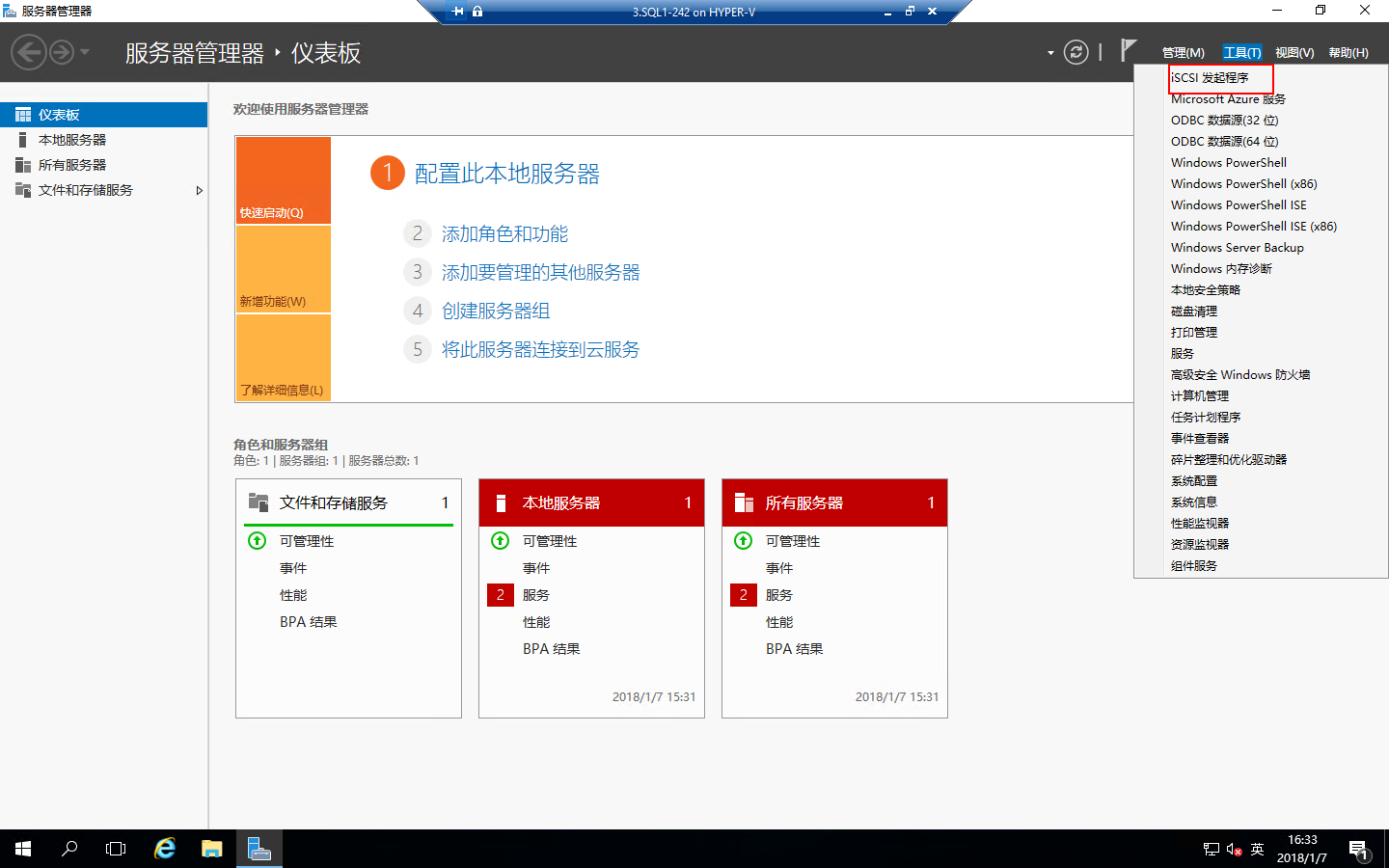The image size is (1389, 868).
Task: Launch Internet Explorer from the taskbar
Action: 165,849
